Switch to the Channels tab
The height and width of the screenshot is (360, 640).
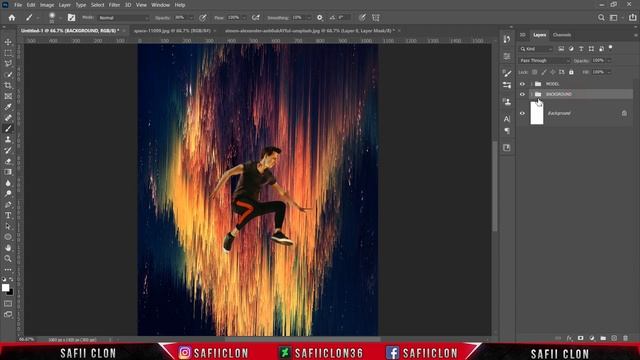[562, 35]
